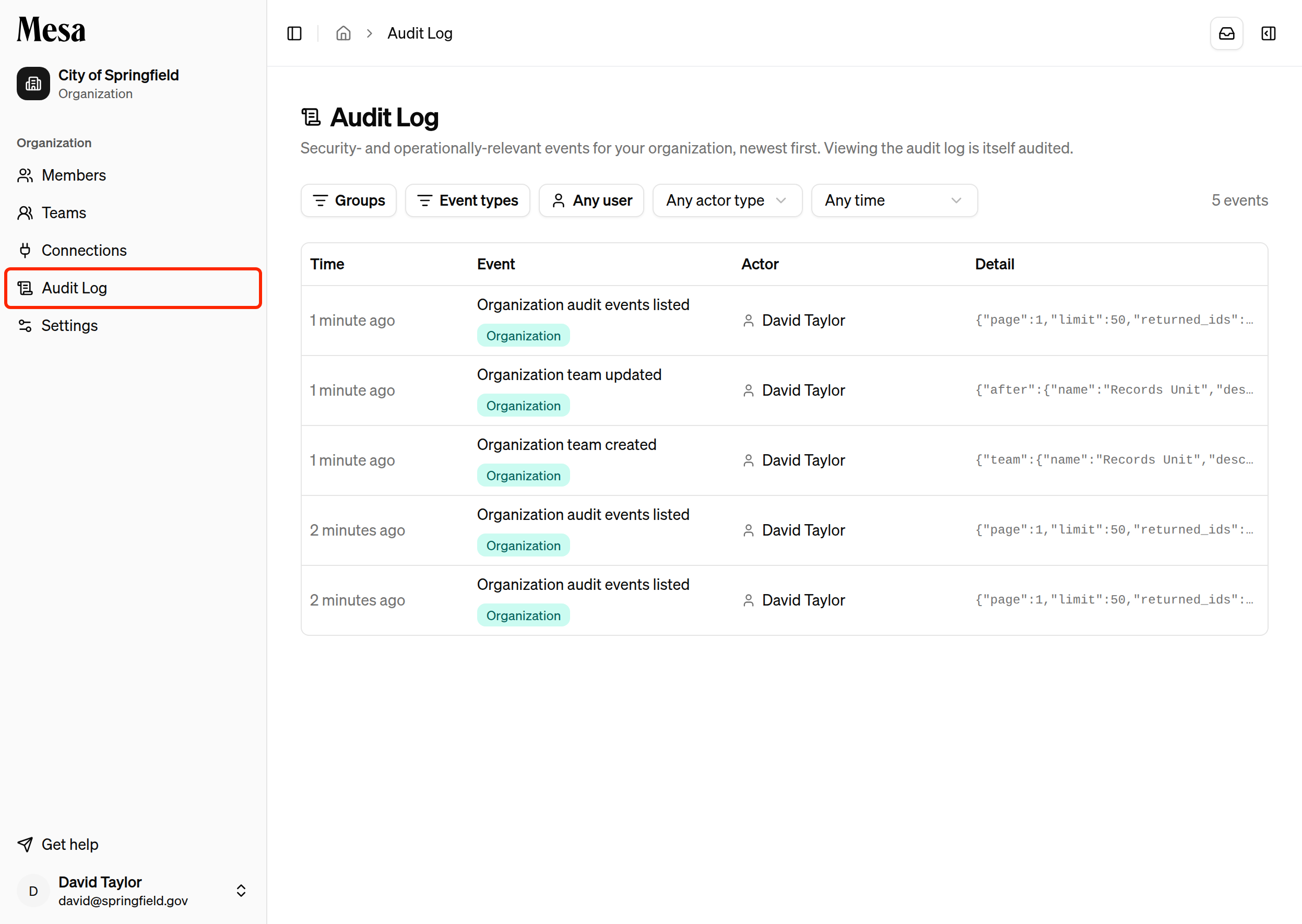
Task: Click the Organization tag on team created row
Action: [x=523, y=476]
